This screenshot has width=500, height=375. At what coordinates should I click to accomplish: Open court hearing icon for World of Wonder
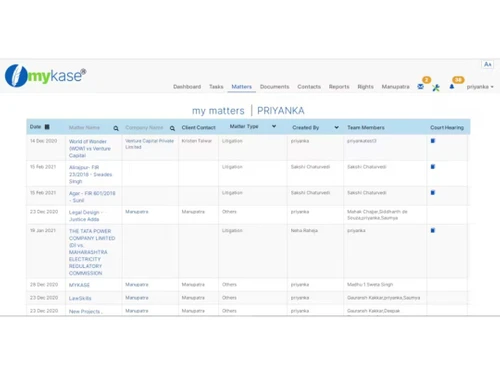tap(433, 141)
